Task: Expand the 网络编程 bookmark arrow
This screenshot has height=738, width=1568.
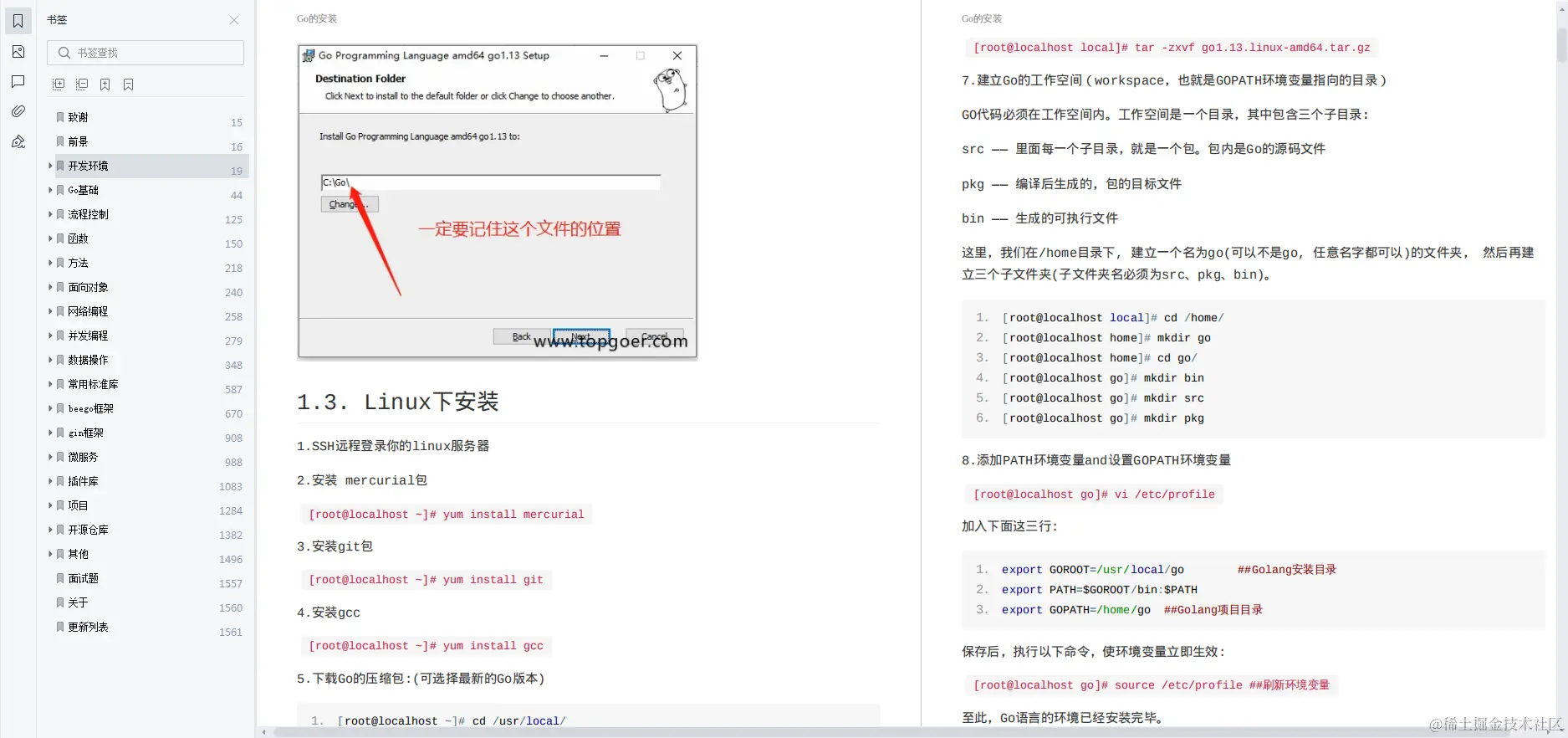Action: click(50, 311)
